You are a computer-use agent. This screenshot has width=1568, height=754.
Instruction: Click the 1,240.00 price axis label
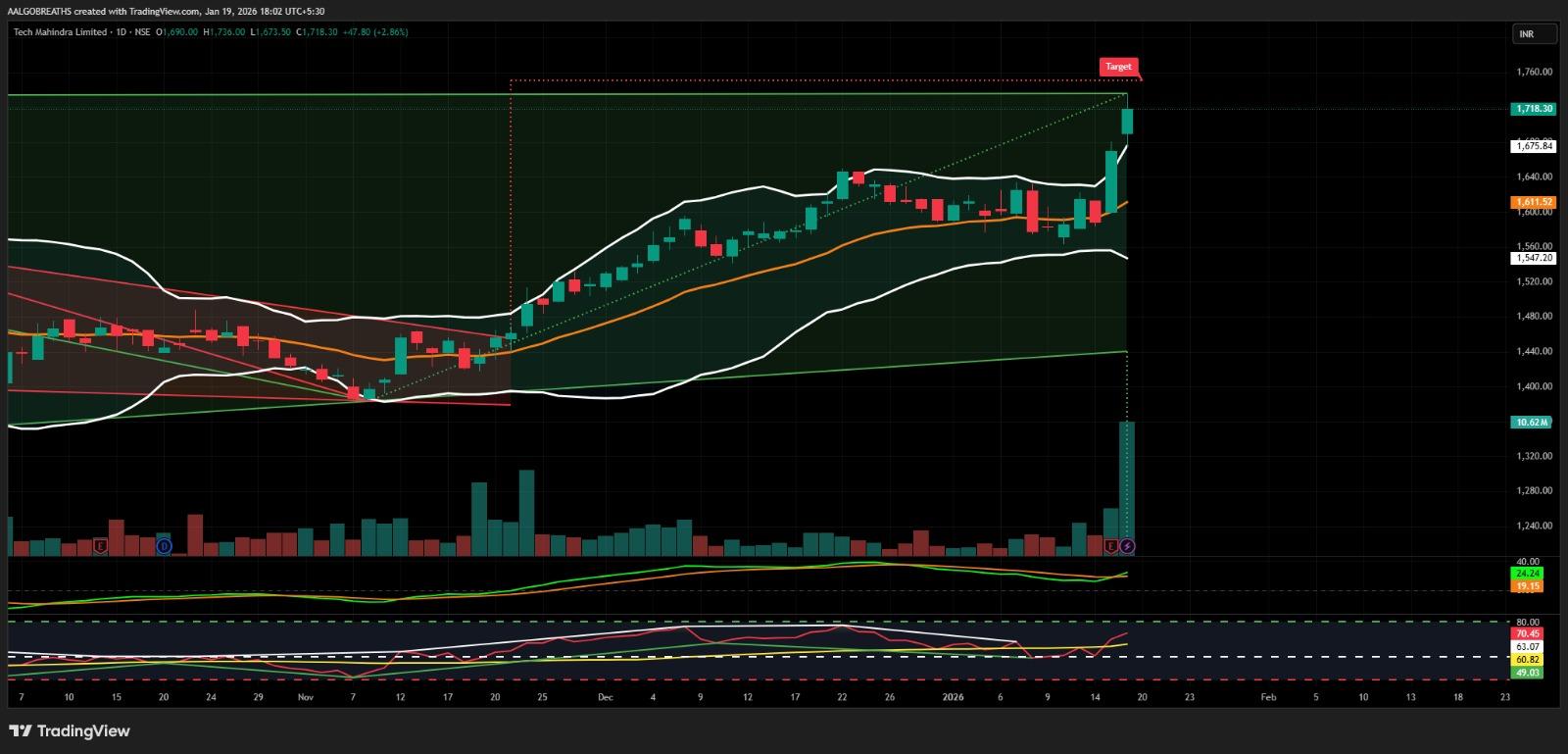[x=1534, y=527]
